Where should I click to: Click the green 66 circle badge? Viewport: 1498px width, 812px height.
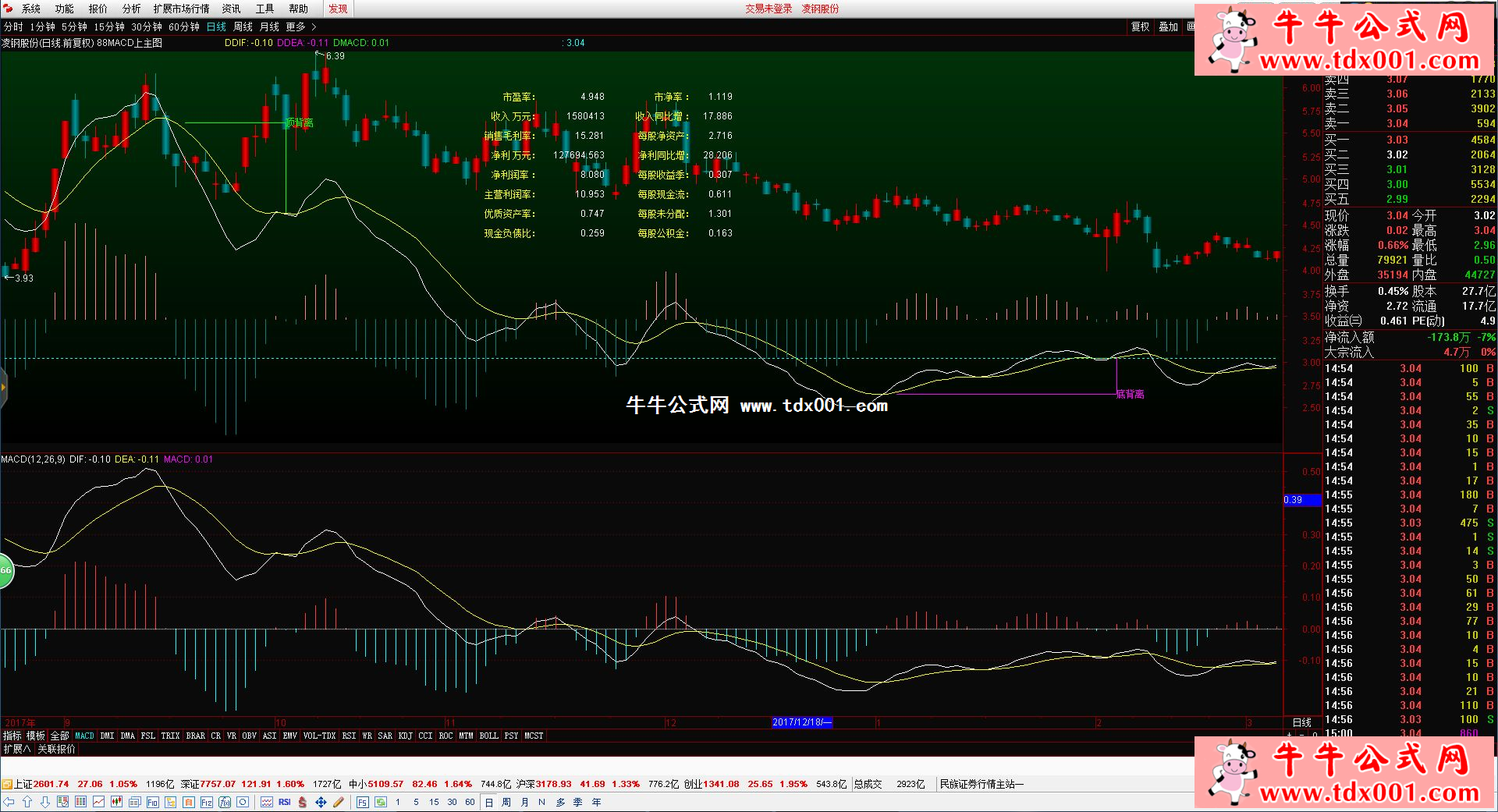coord(5,570)
